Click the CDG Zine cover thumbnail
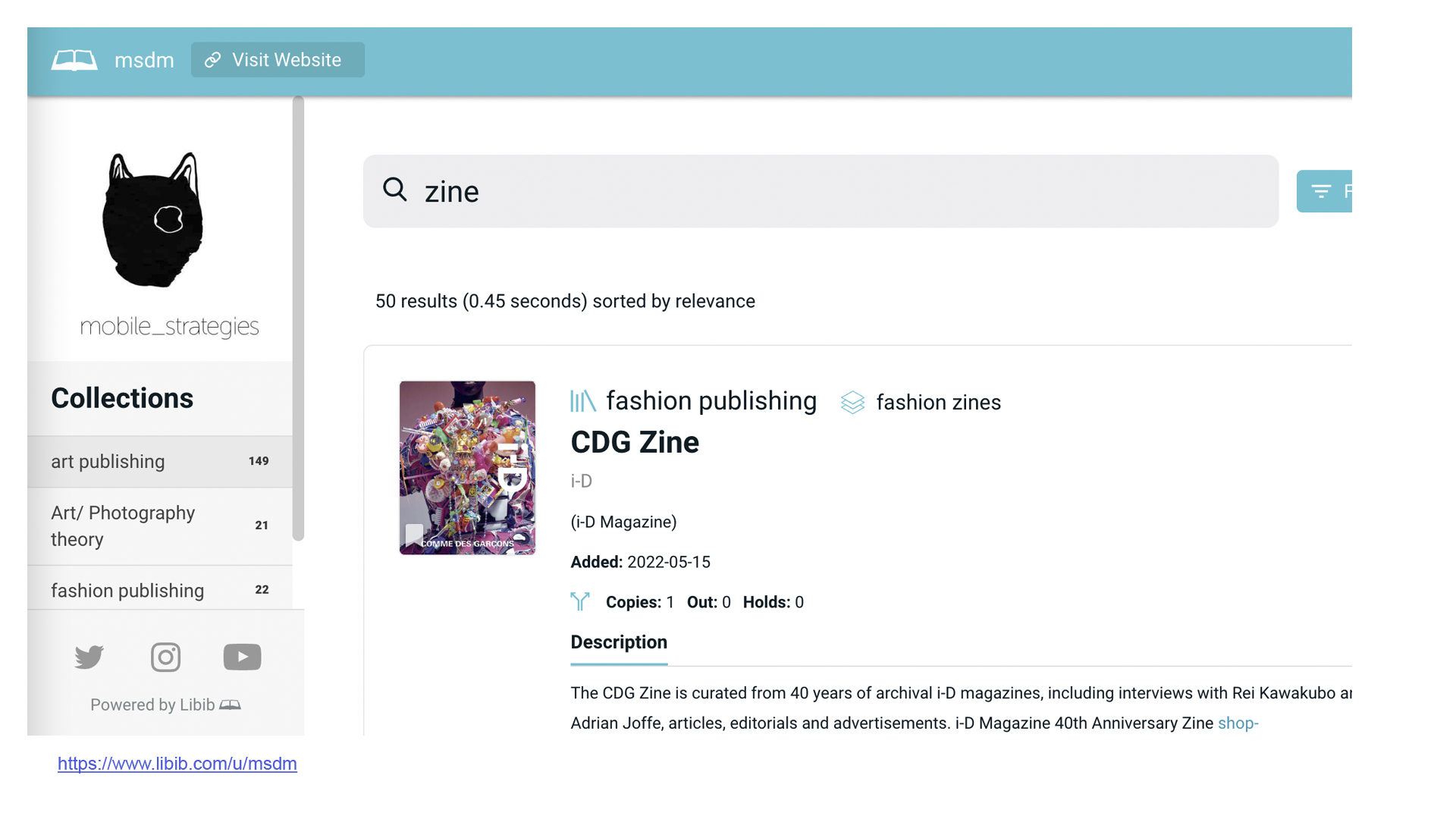Viewport: 1456px width, 819px height. [467, 468]
